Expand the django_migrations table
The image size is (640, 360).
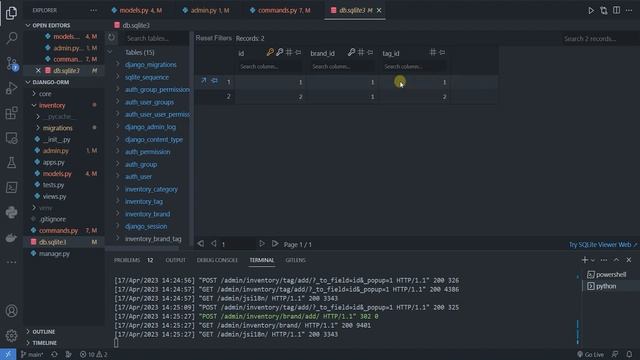[x=118, y=64]
